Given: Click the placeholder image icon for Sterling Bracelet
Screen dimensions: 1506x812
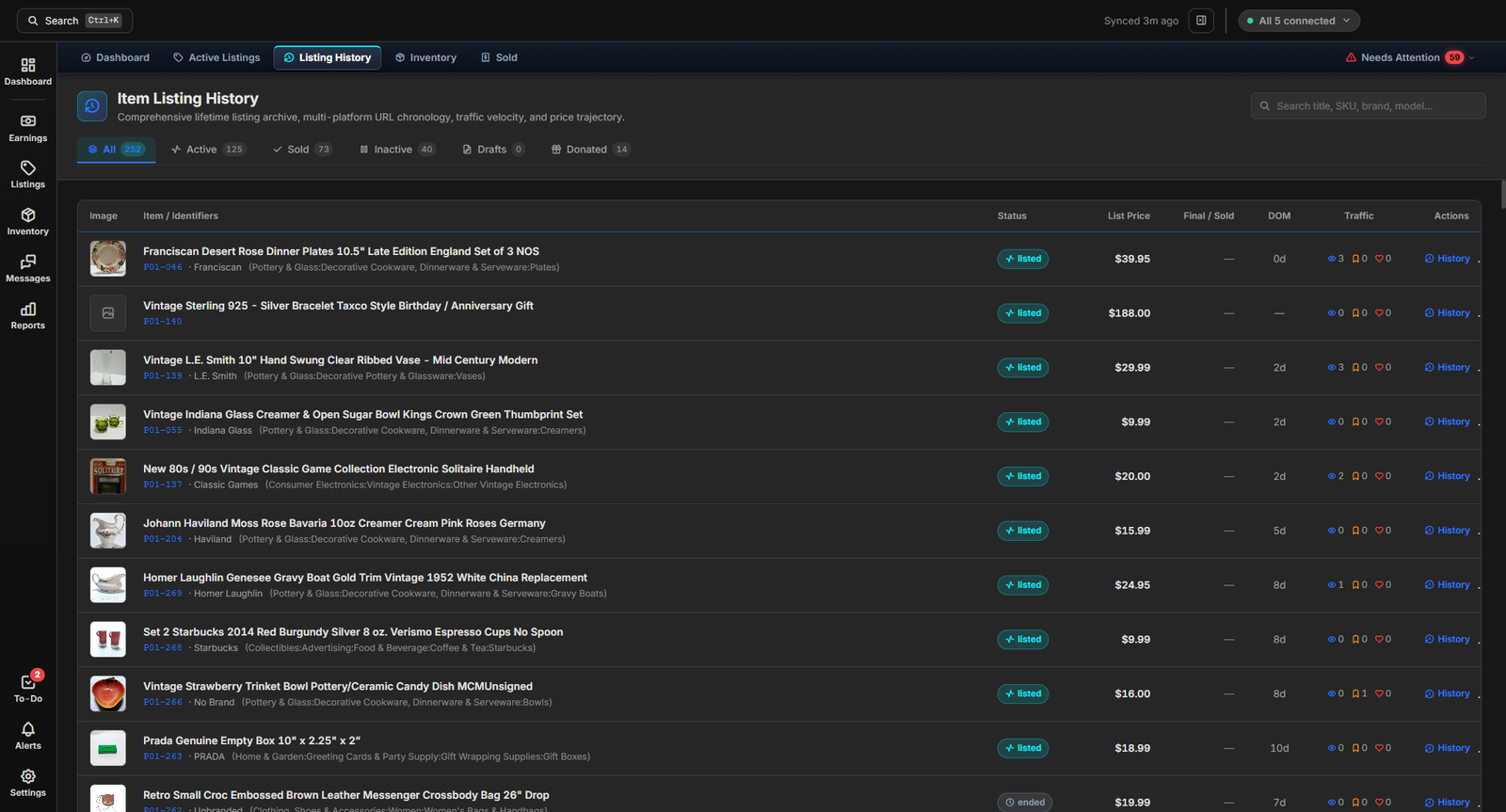Looking at the screenshot, I should click(x=108, y=313).
